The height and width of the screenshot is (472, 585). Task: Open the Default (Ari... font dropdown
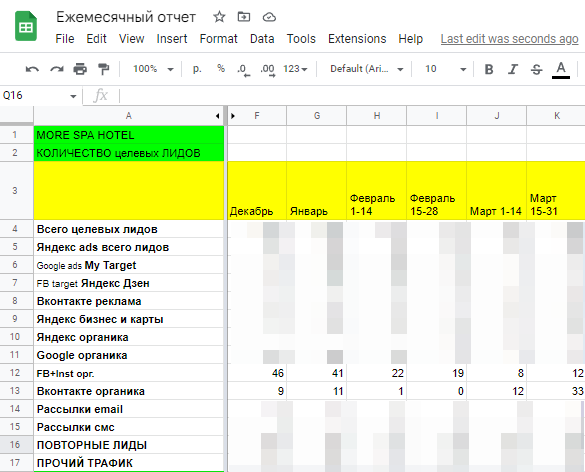(367, 69)
